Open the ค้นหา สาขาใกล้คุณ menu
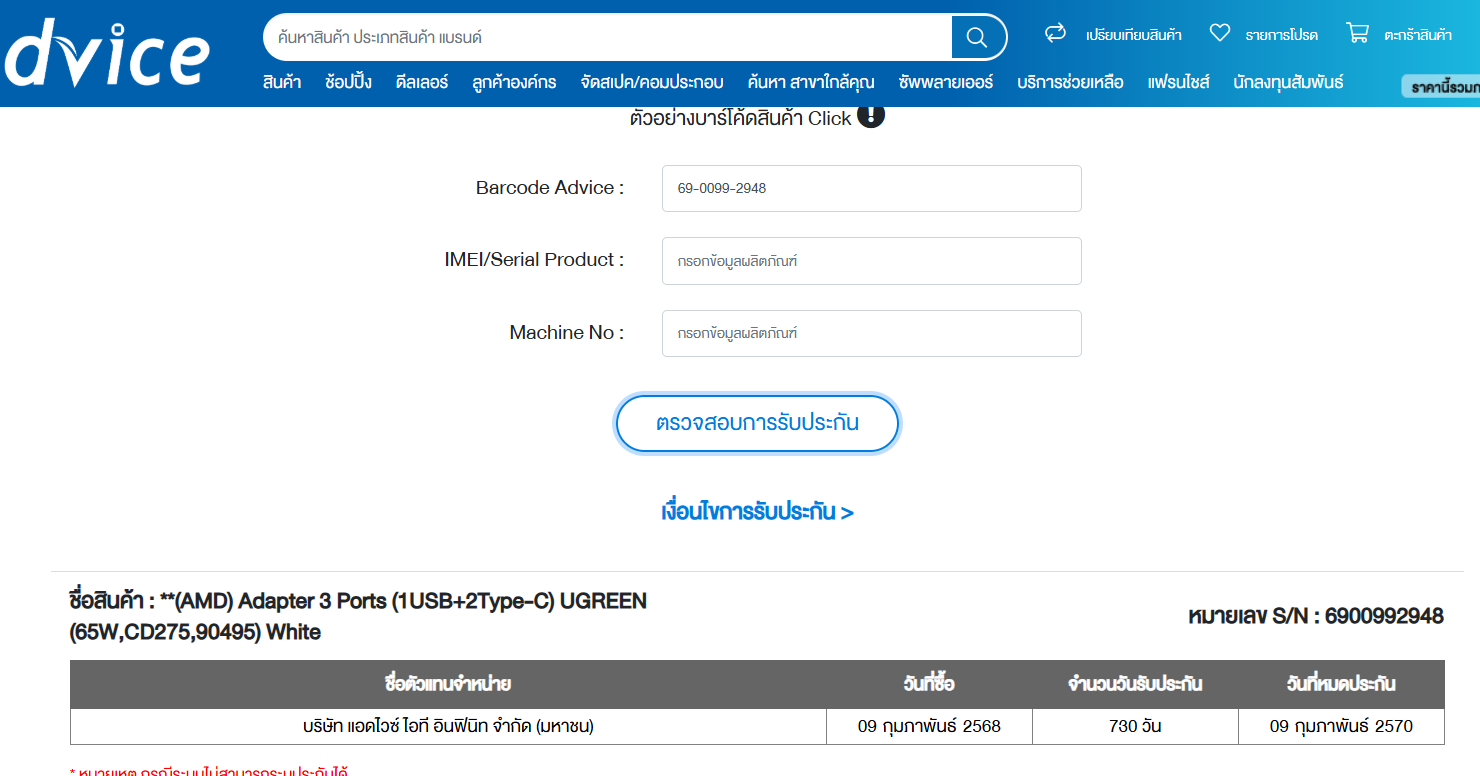Image resolution: width=1480 pixels, height=776 pixels. coord(811,82)
